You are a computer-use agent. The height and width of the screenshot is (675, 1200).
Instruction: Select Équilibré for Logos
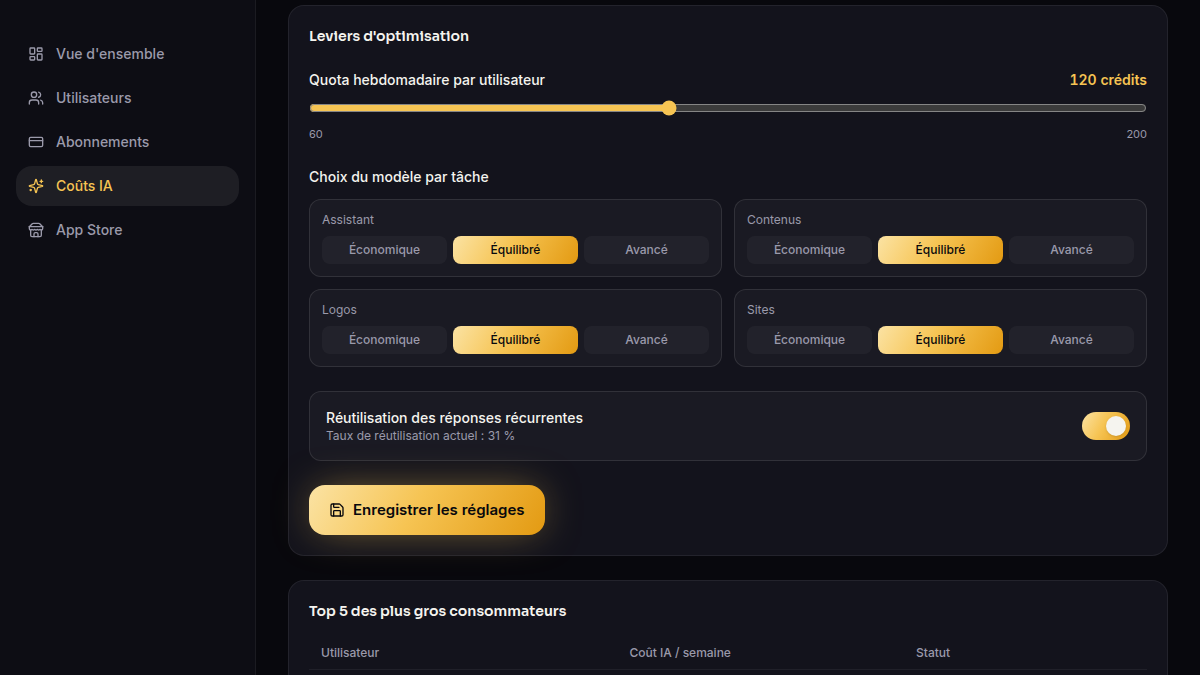click(x=515, y=340)
